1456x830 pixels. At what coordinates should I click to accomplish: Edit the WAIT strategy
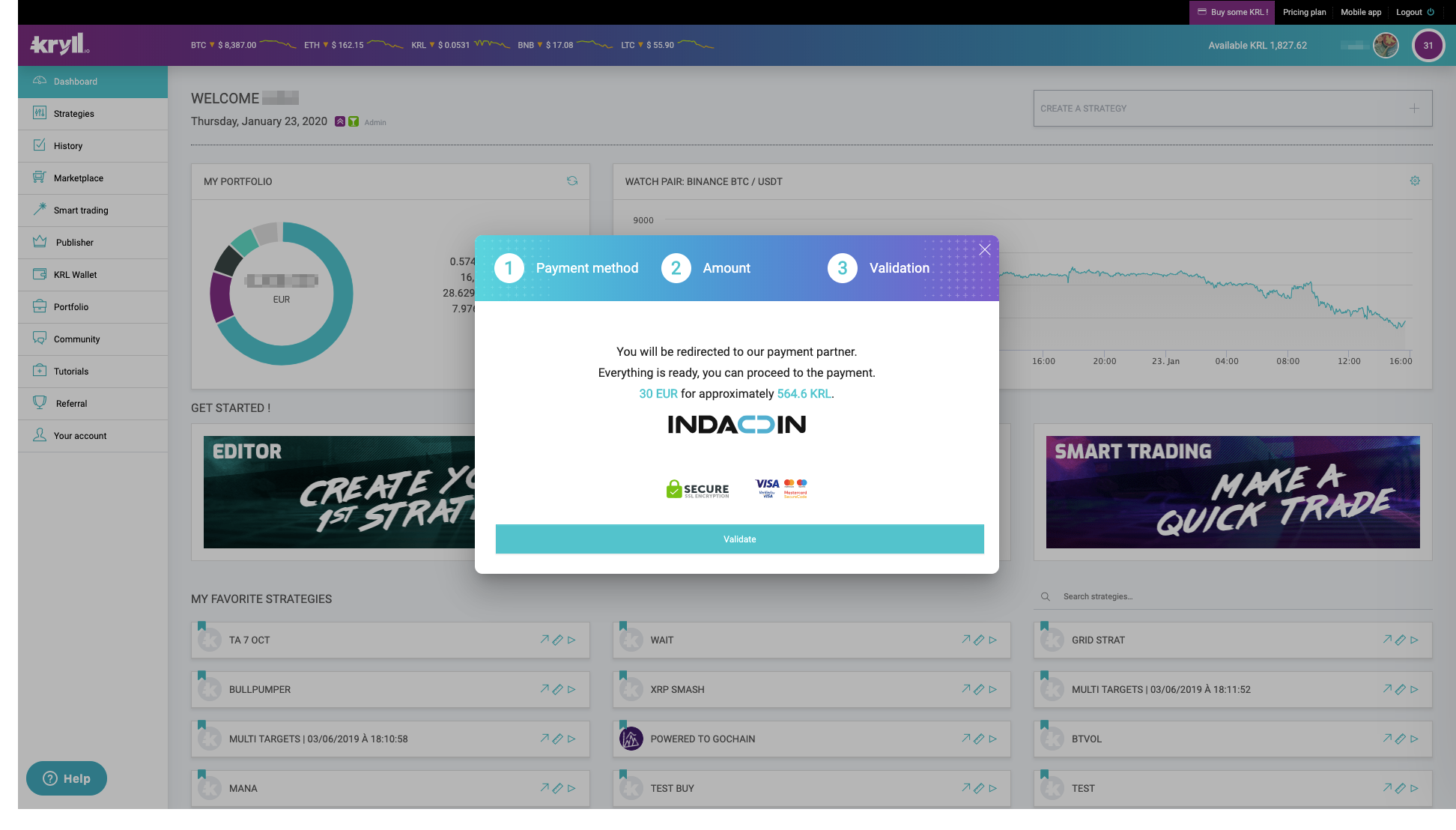(979, 640)
